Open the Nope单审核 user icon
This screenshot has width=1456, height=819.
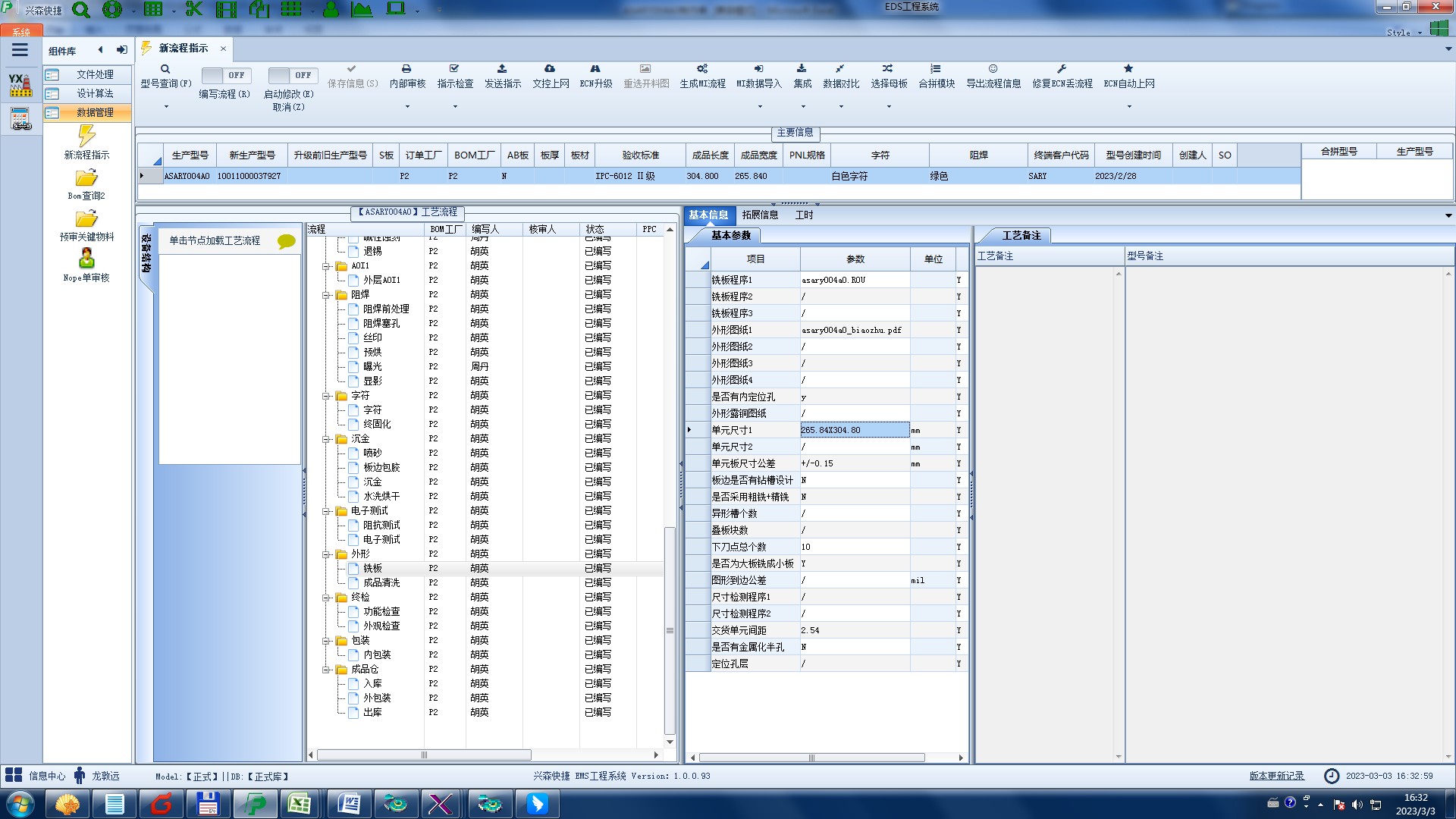pos(86,259)
